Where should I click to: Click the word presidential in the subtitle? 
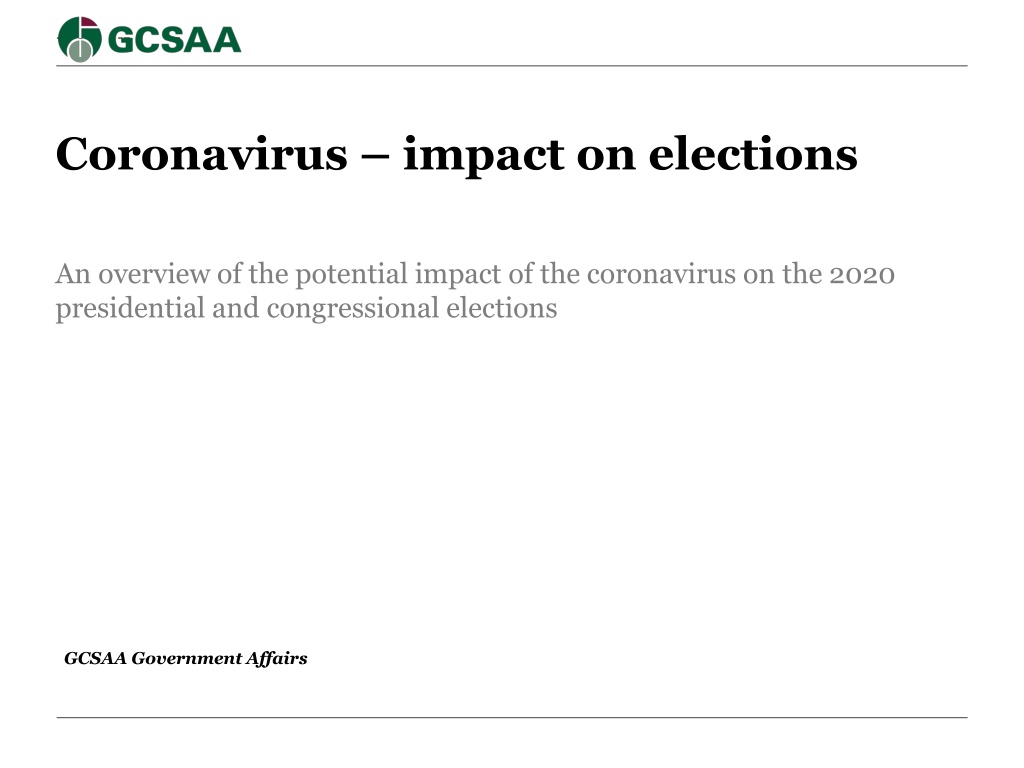tap(130, 309)
